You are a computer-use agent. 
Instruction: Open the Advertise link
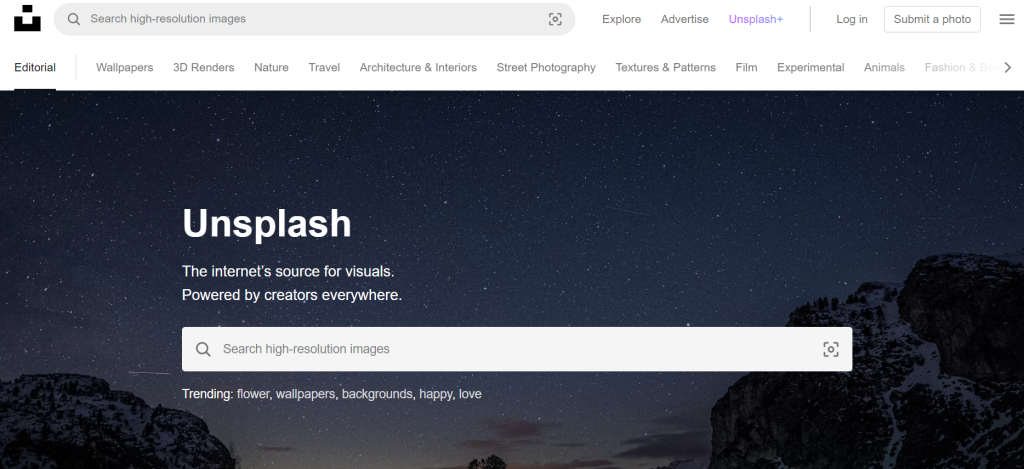[684, 19]
